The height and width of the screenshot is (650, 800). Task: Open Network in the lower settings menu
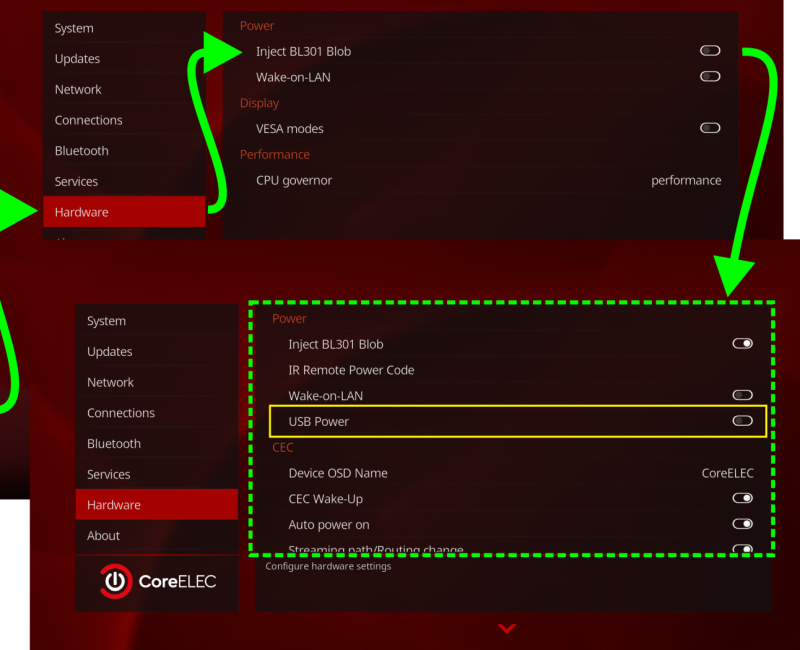(x=157, y=382)
